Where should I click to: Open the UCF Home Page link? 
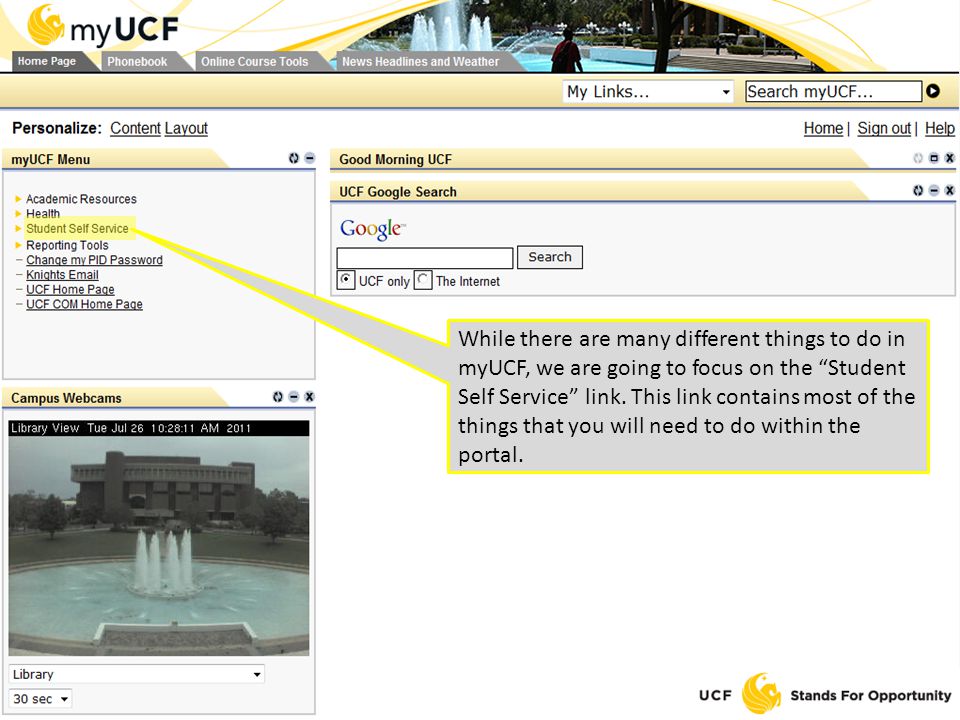click(x=70, y=290)
